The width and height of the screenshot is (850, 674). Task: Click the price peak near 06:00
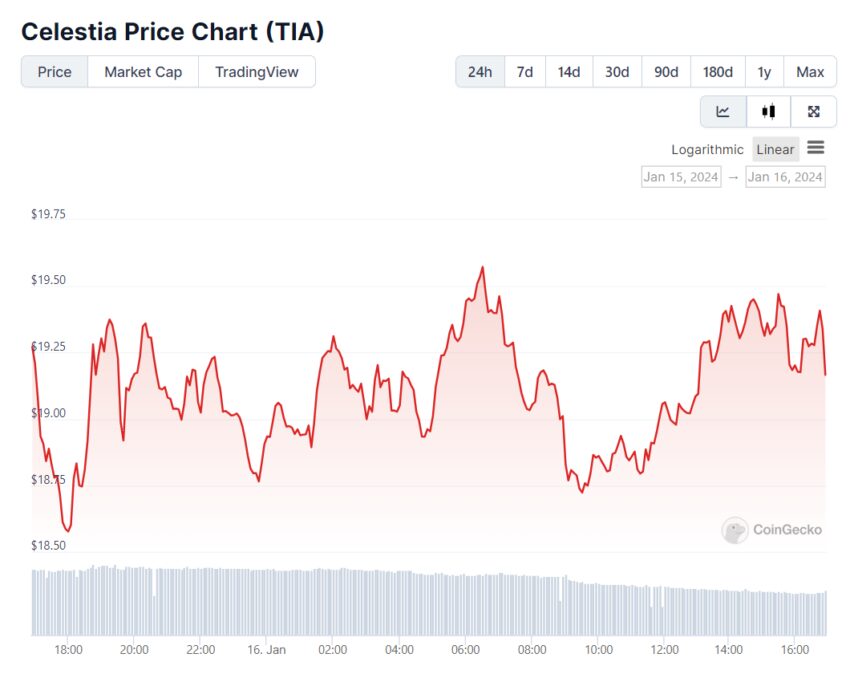(x=483, y=267)
